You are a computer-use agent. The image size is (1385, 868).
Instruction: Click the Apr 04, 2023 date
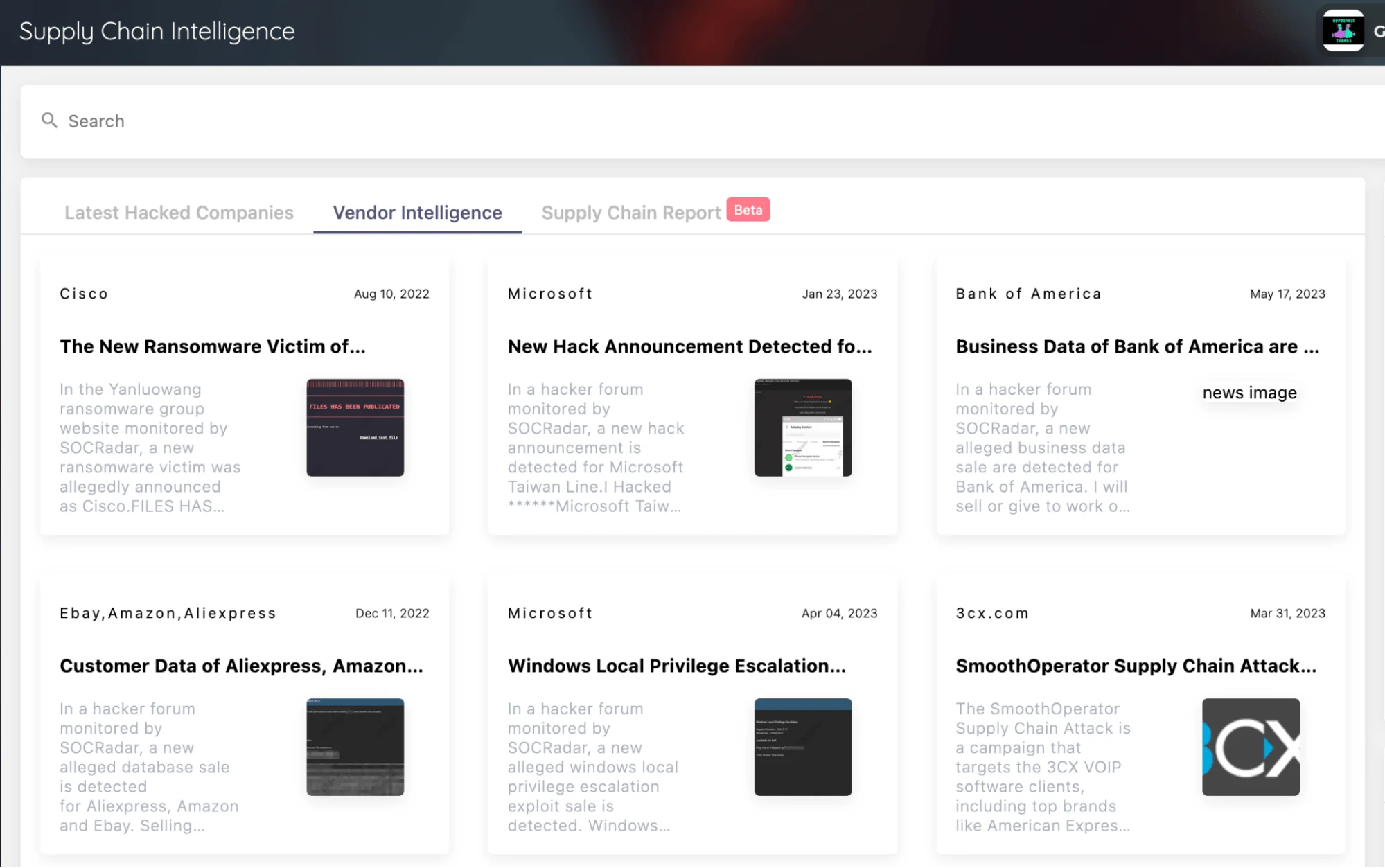pos(840,613)
